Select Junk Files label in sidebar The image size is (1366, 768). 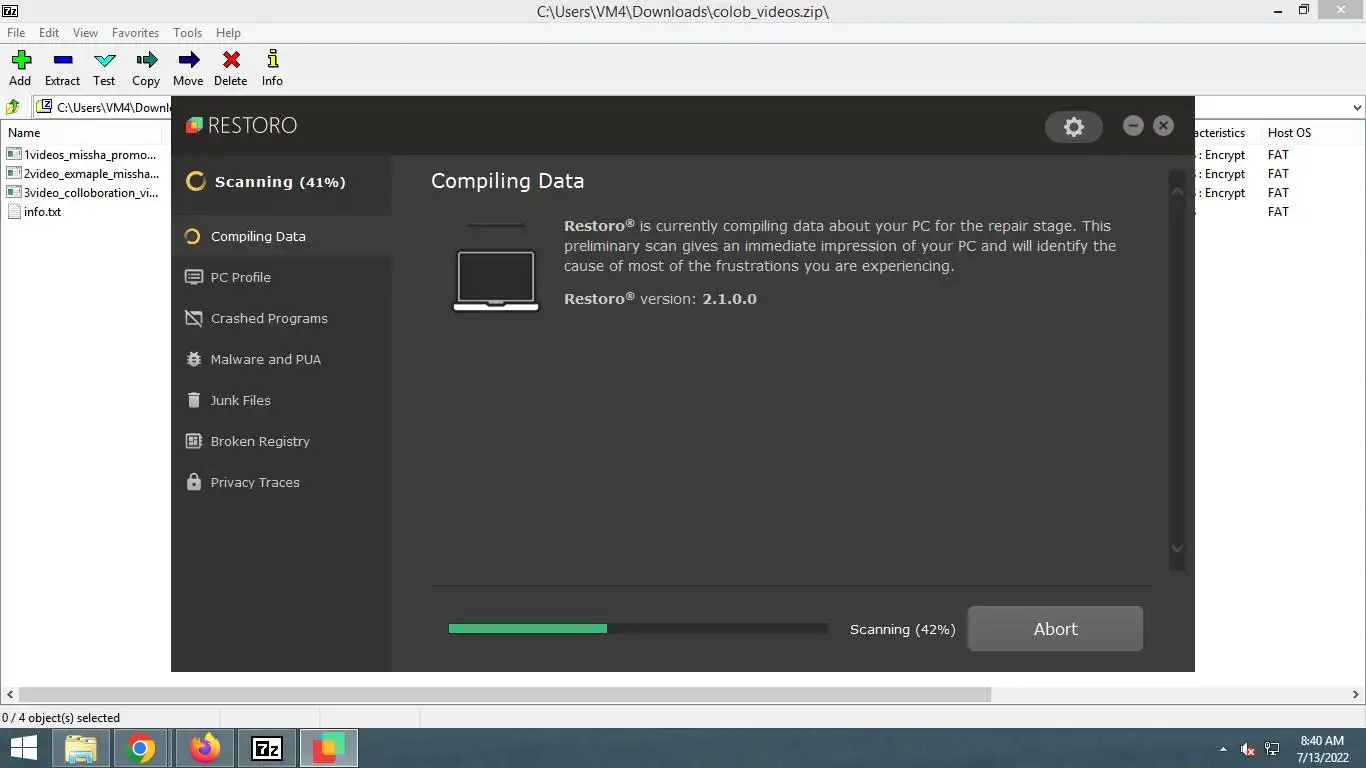(x=240, y=400)
